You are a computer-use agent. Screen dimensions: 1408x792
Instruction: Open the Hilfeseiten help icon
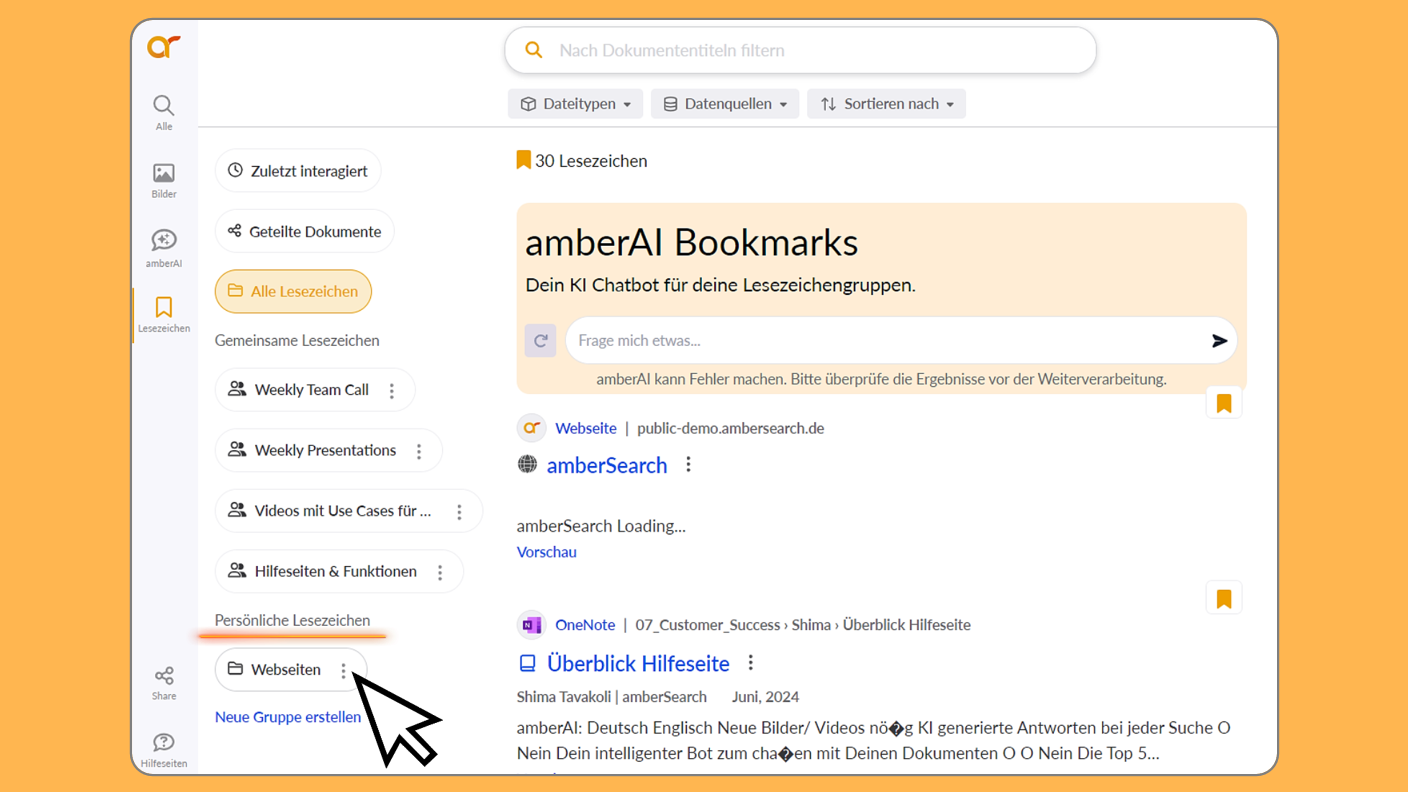coord(164,750)
